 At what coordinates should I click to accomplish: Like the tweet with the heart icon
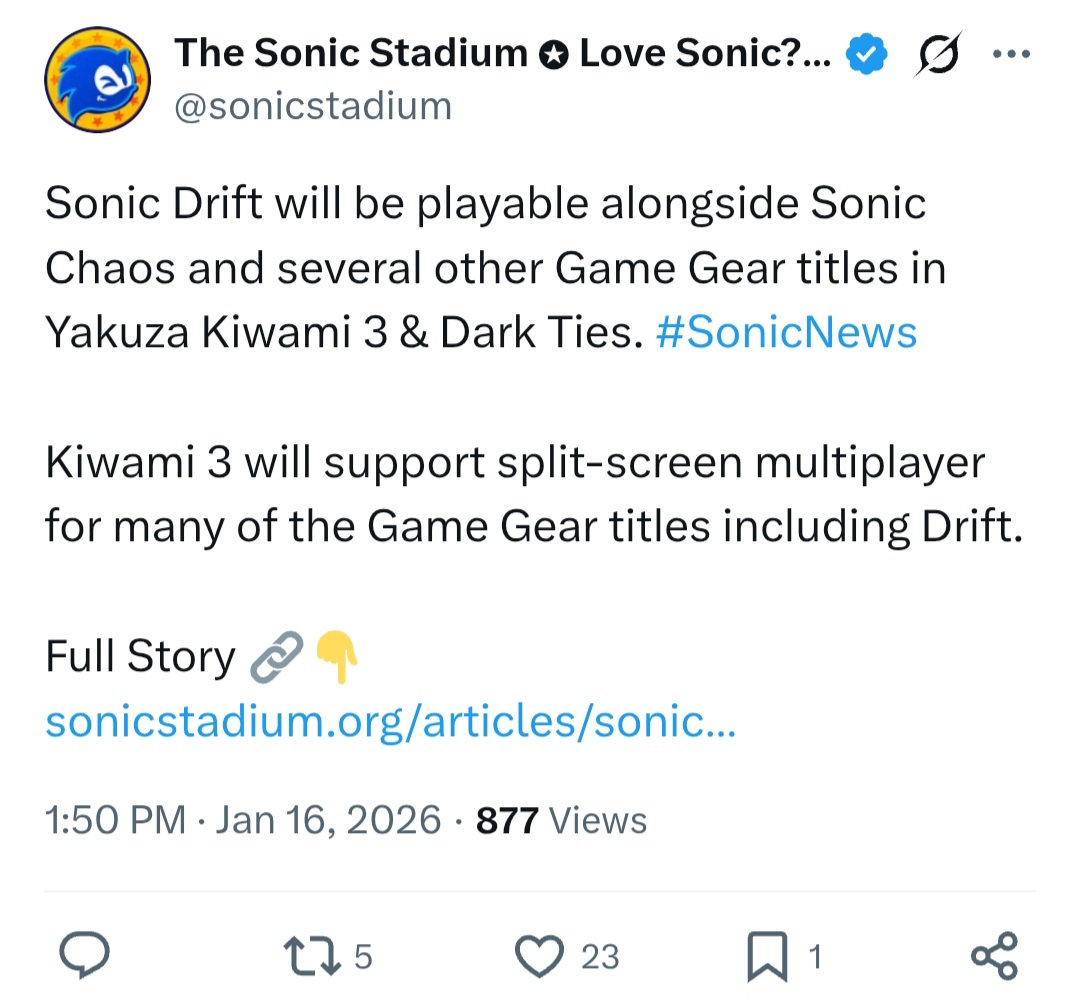click(x=540, y=957)
